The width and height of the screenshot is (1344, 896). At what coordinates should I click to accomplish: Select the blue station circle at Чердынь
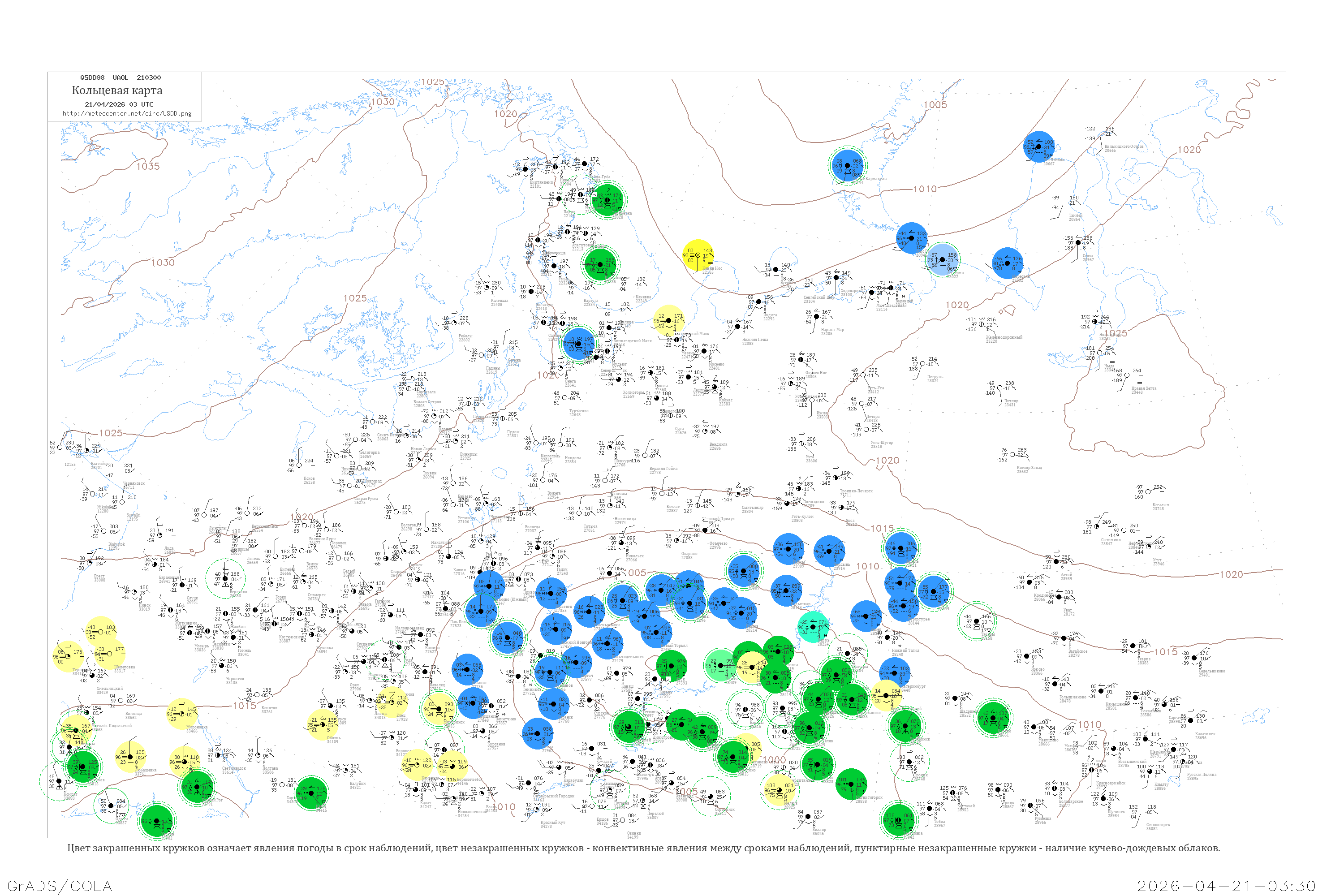coord(829,551)
